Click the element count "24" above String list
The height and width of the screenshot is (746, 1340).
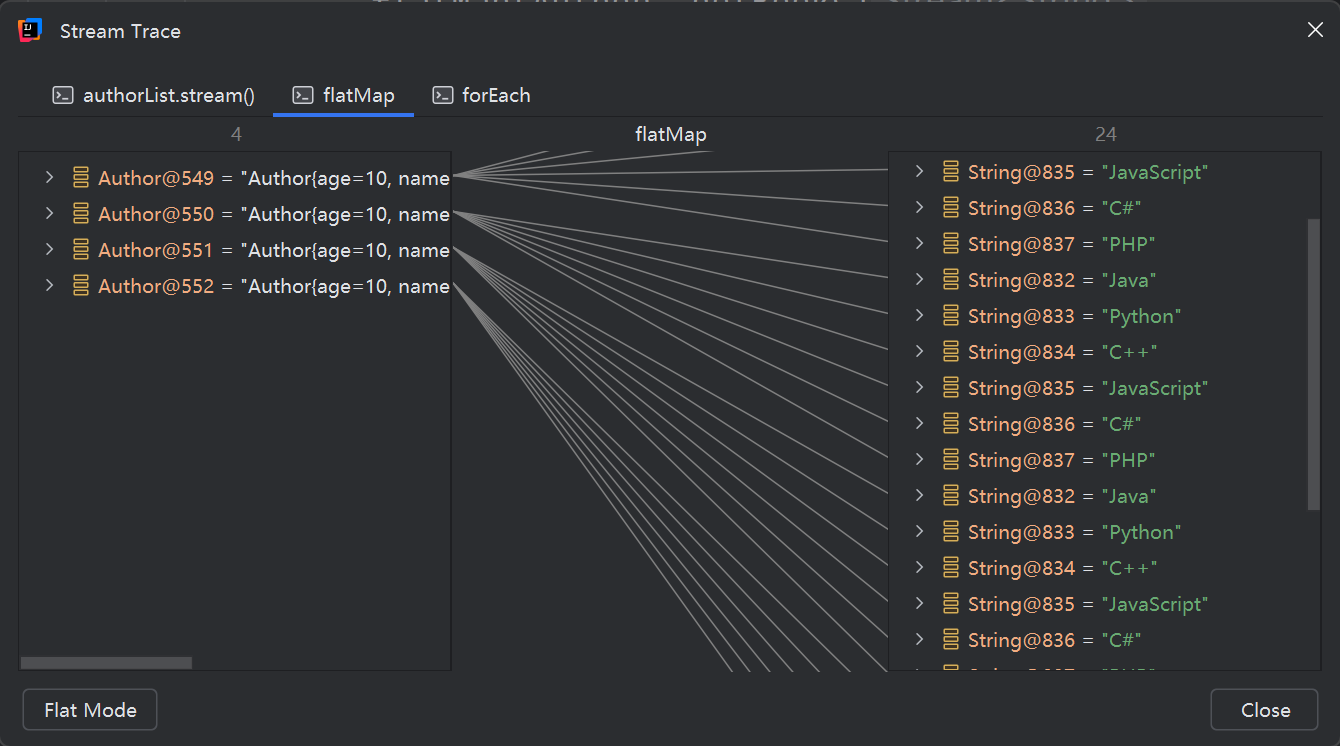coord(1105,134)
